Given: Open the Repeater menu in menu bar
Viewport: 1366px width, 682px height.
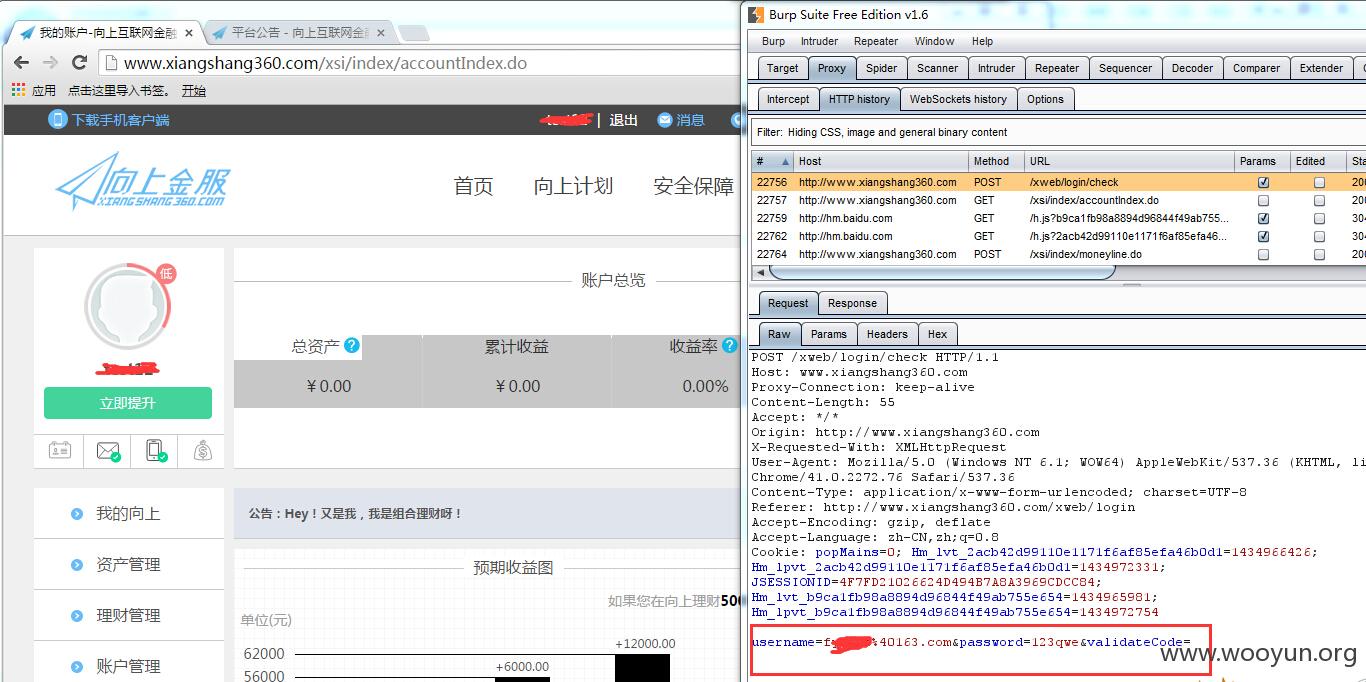Looking at the screenshot, I should (x=875, y=41).
